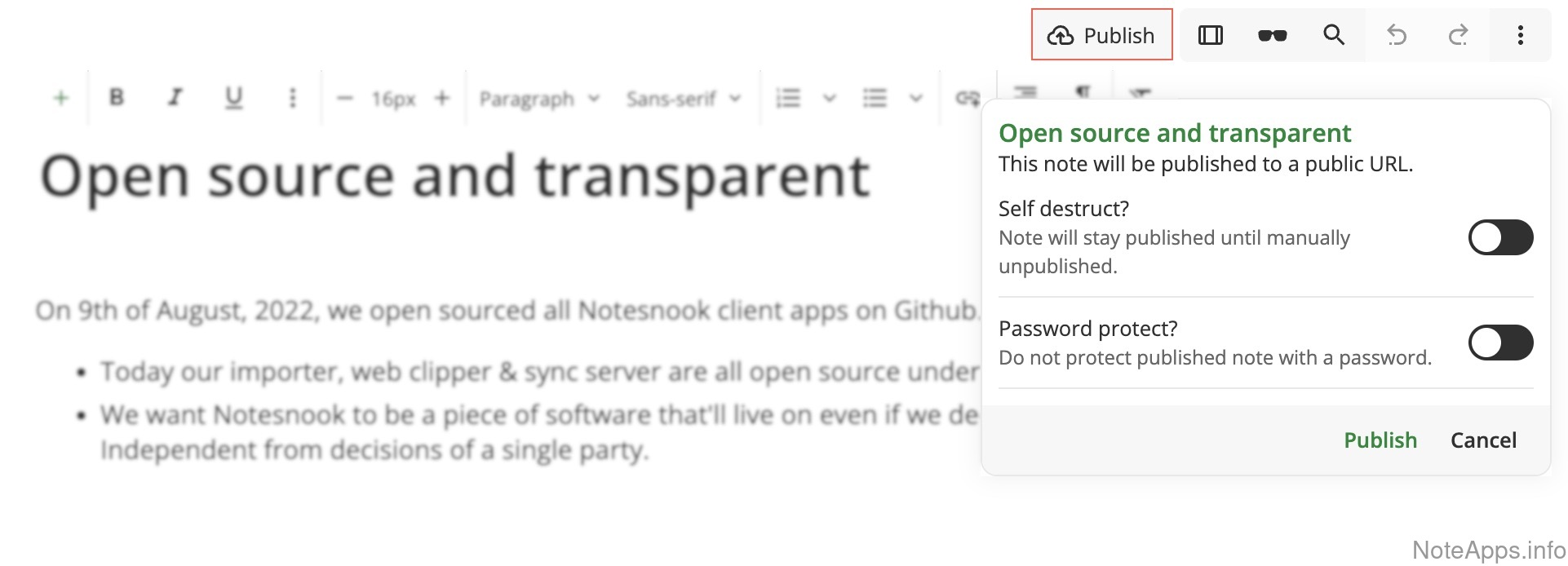This screenshot has width=1568, height=566.
Task: Enable focus mode with sunglasses icon
Action: point(1272,35)
